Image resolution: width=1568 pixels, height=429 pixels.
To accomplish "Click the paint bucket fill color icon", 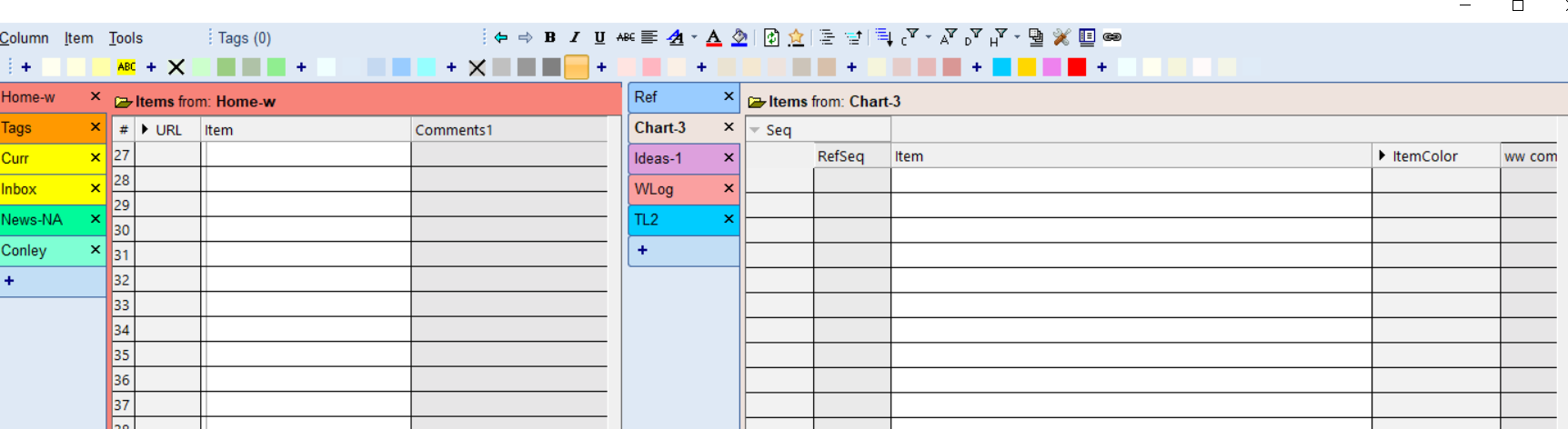I will 739,37.
